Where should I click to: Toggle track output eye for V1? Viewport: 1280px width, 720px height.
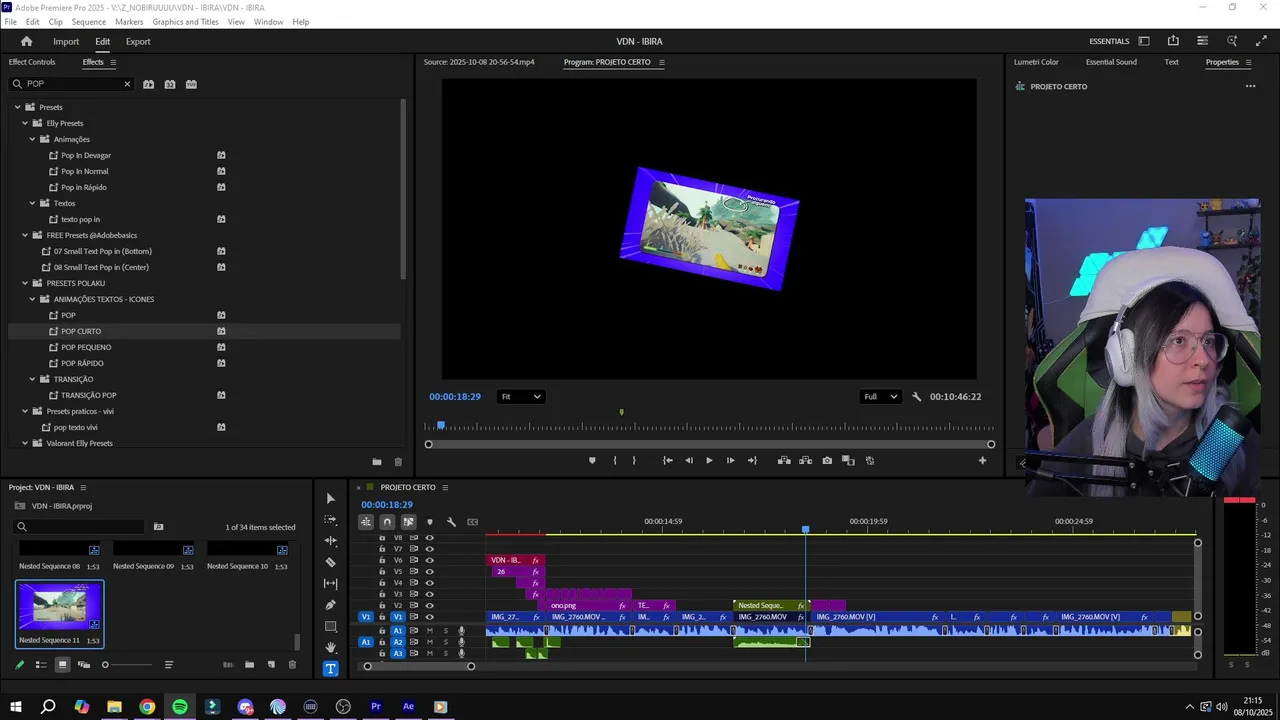click(x=430, y=617)
